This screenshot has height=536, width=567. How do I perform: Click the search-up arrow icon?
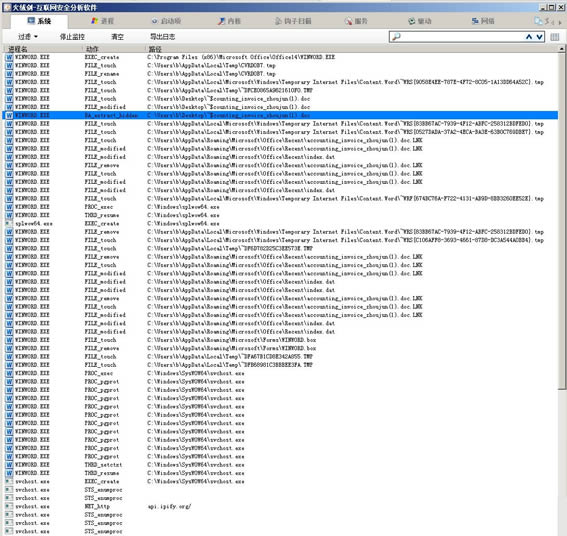529,37
